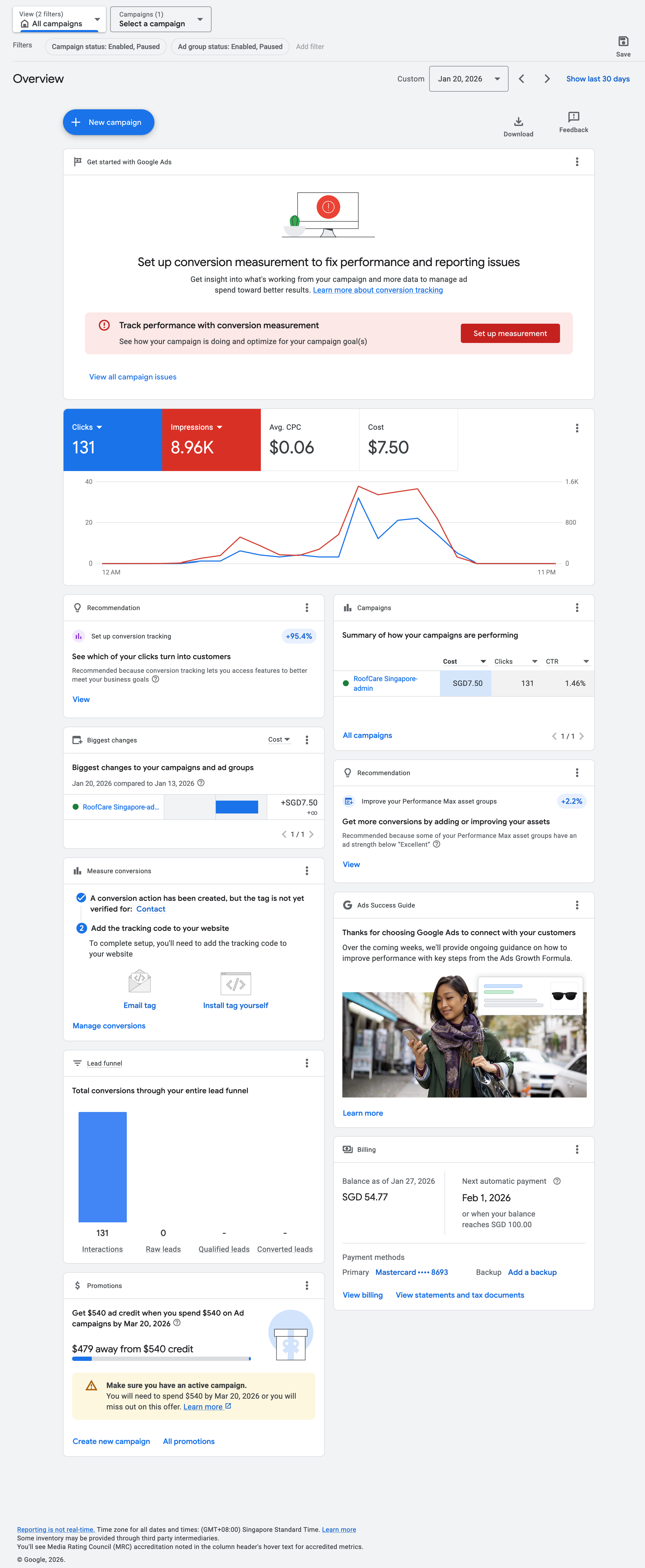Click Campaign status: Enabled, Paused filter chip

106,47
